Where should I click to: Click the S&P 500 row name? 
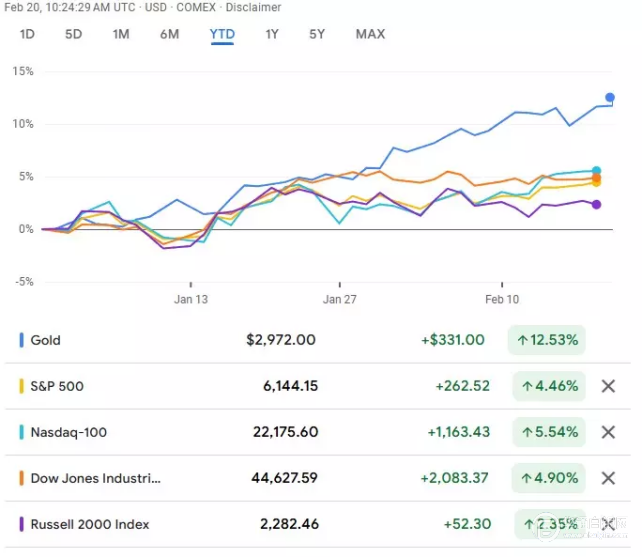[x=57, y=386]
